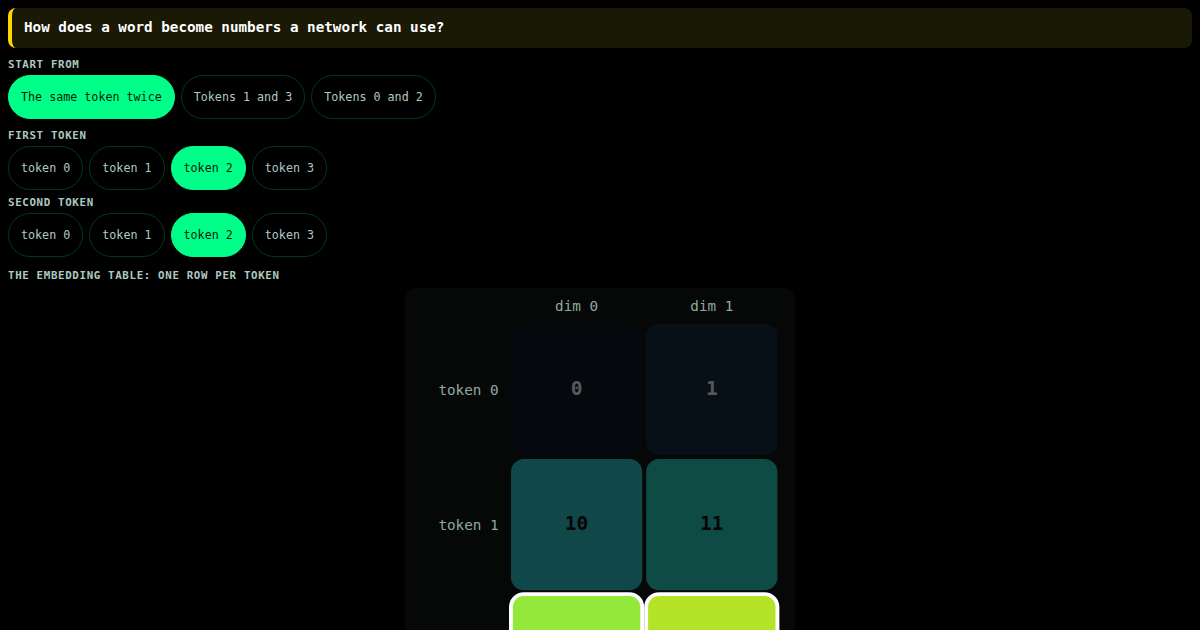Screen dimensions: 1200x630
Task: Pick the 'Tokens 0 and 2' preset
Action: pos(373,97)
